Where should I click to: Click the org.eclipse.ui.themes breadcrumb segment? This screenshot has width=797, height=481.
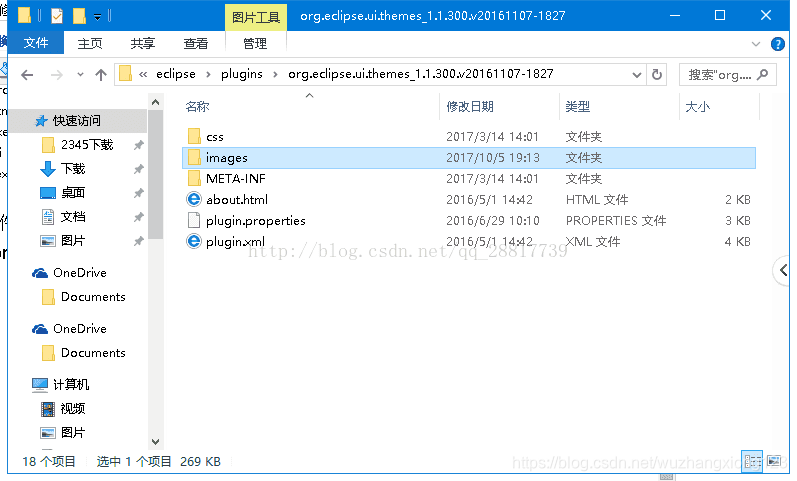[420, 74]
